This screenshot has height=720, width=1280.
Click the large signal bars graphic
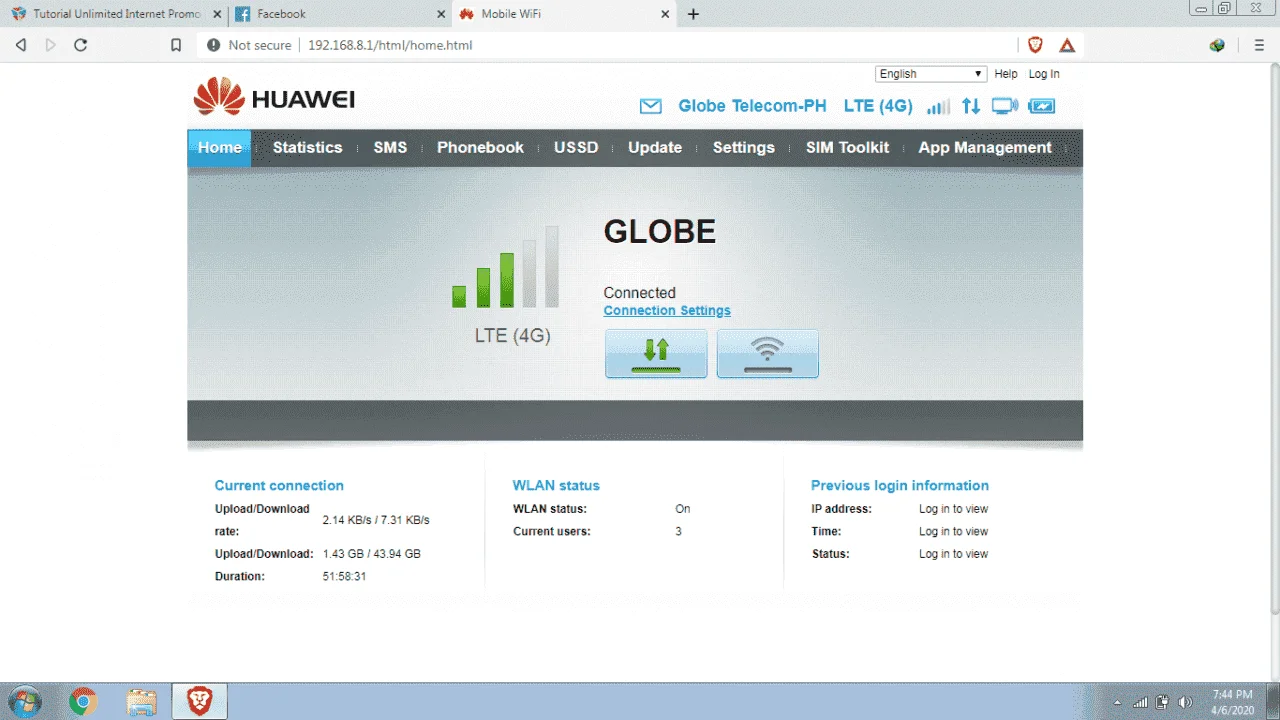505,267
